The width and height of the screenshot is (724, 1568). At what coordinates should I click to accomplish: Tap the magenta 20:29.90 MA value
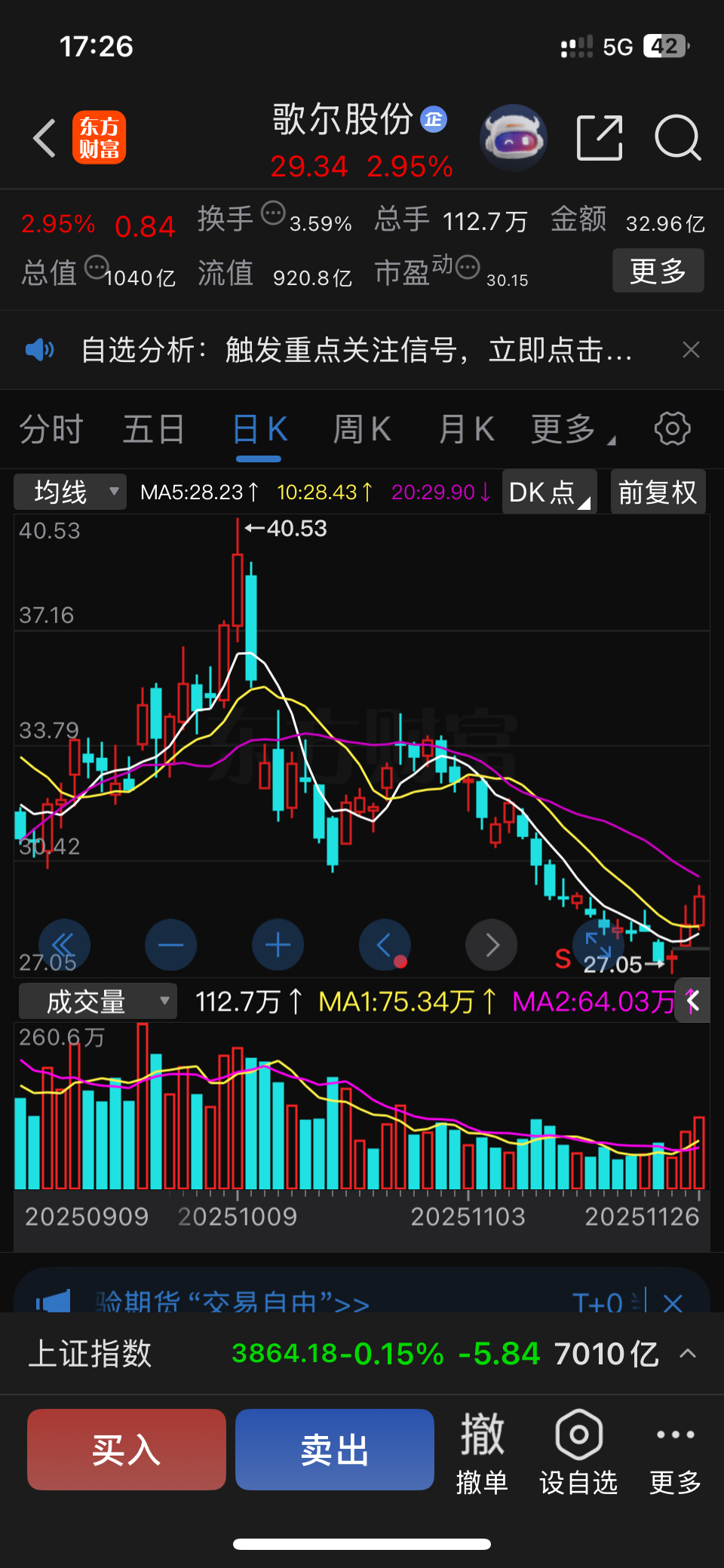click(x=442, y=492)
